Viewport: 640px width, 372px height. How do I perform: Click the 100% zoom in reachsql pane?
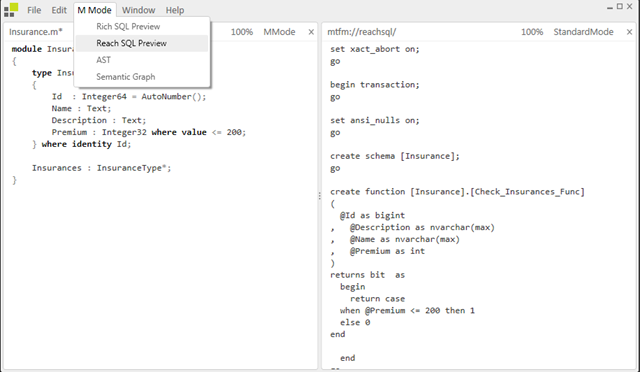(532, 32)
